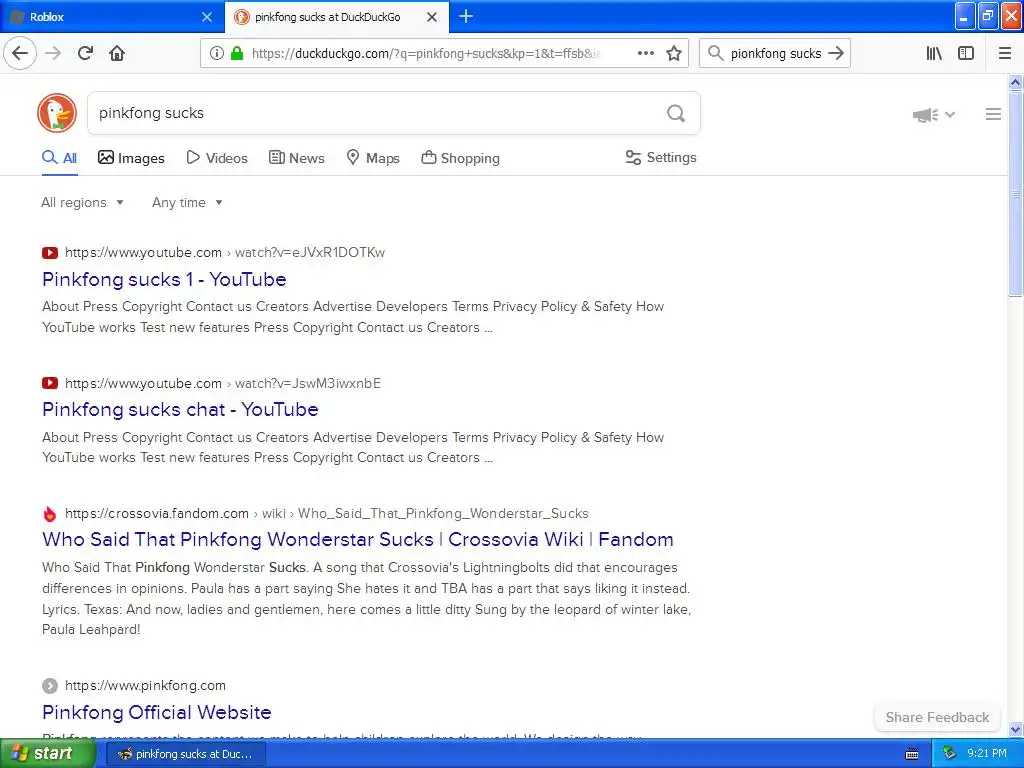This screenshot has width=1024, height=768.
Task: Close the Roblox tab
Action: pos(207,17)
